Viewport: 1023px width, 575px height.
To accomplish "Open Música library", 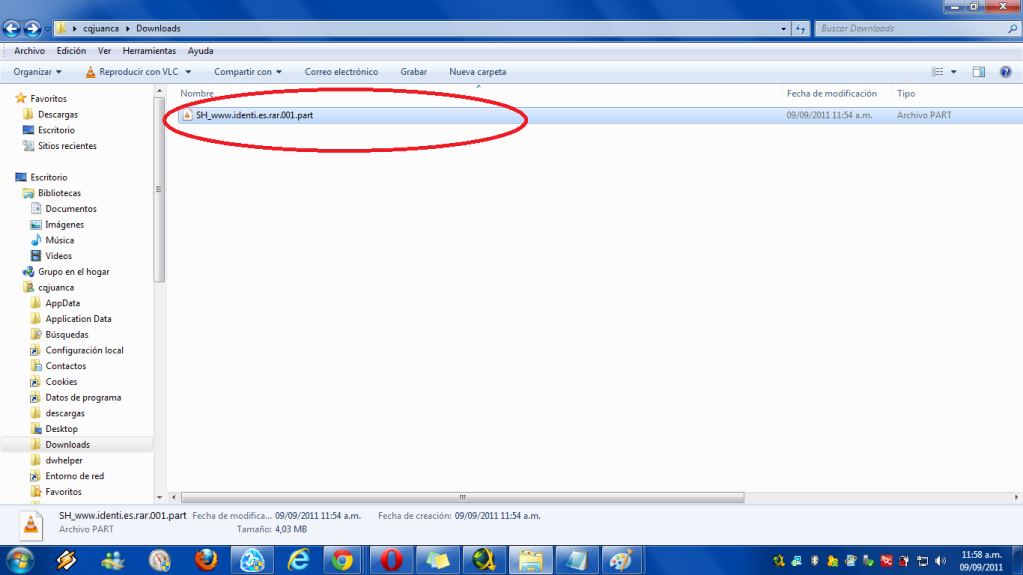I will tap(59, 240).
